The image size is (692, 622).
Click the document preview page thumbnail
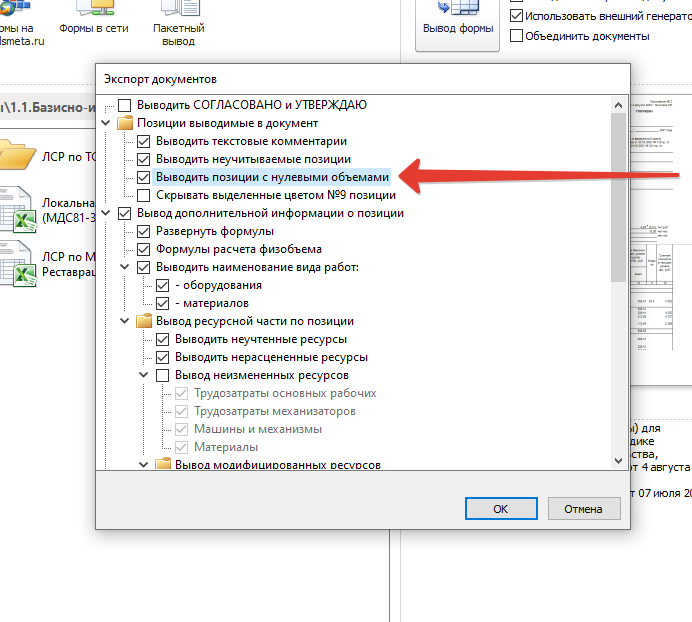tap(660, 240)
